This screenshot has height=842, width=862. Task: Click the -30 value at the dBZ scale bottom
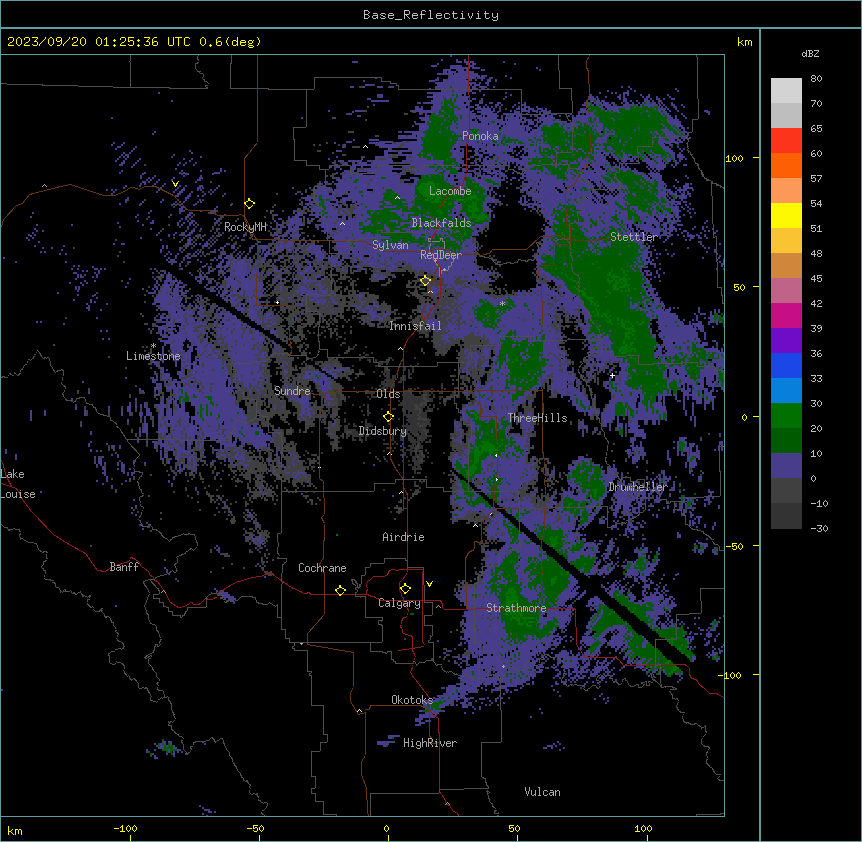[819, 528]
